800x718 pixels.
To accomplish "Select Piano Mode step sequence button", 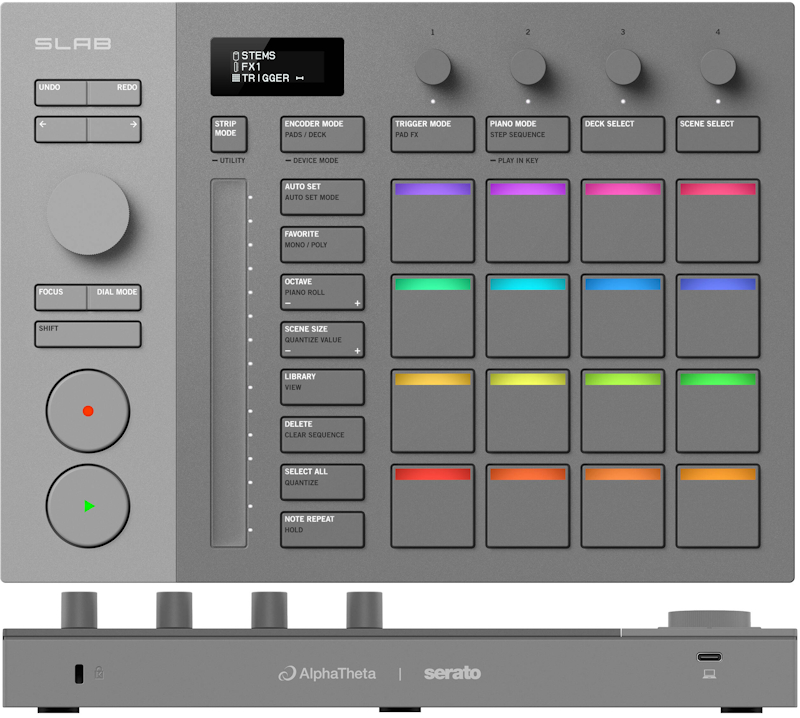I will tap(527, 134).
